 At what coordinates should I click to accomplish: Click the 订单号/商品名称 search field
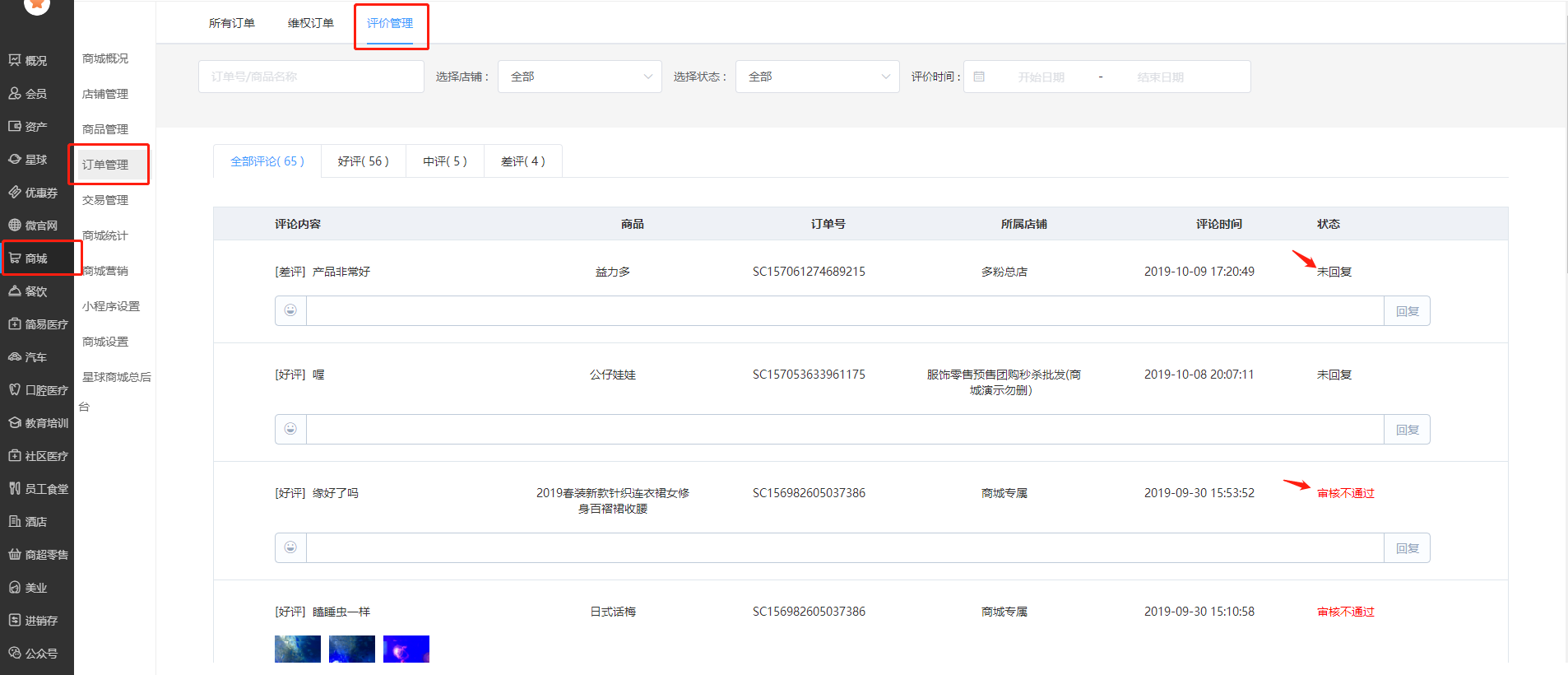(311, 77)
